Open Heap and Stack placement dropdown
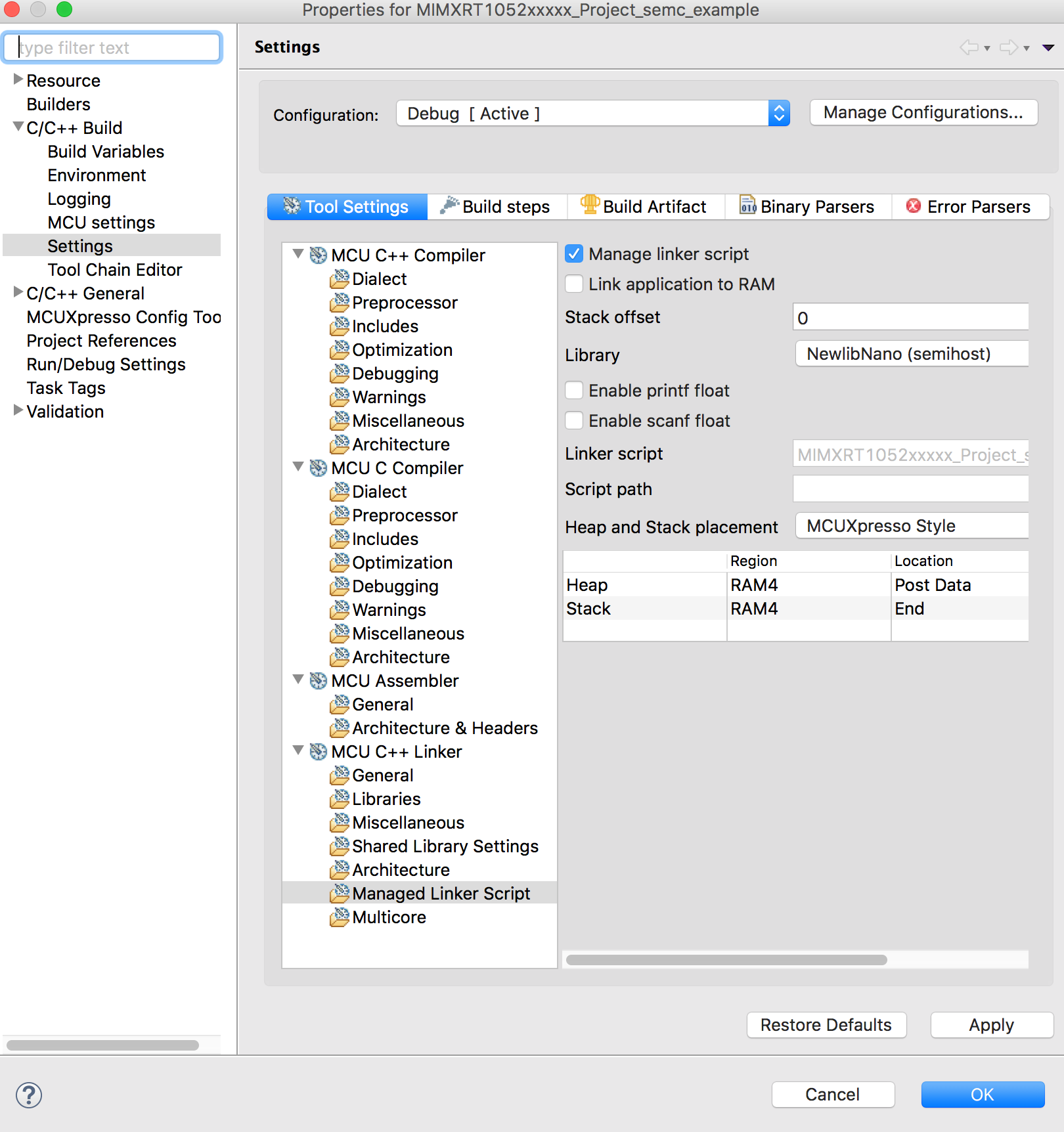1064x1132 pixels. click(x=912, y=526)
